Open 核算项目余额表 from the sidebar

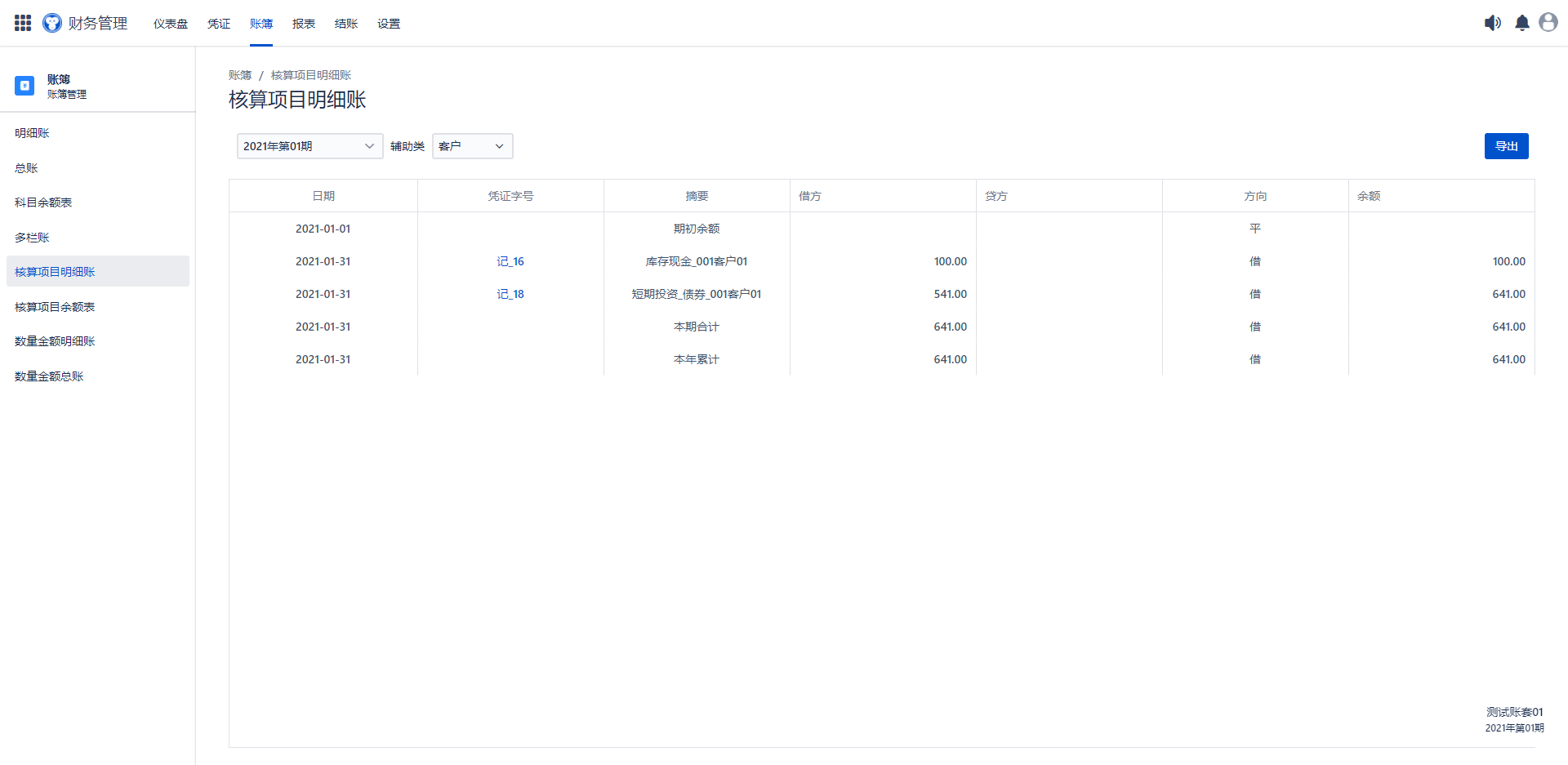click(x=55, y=307)
